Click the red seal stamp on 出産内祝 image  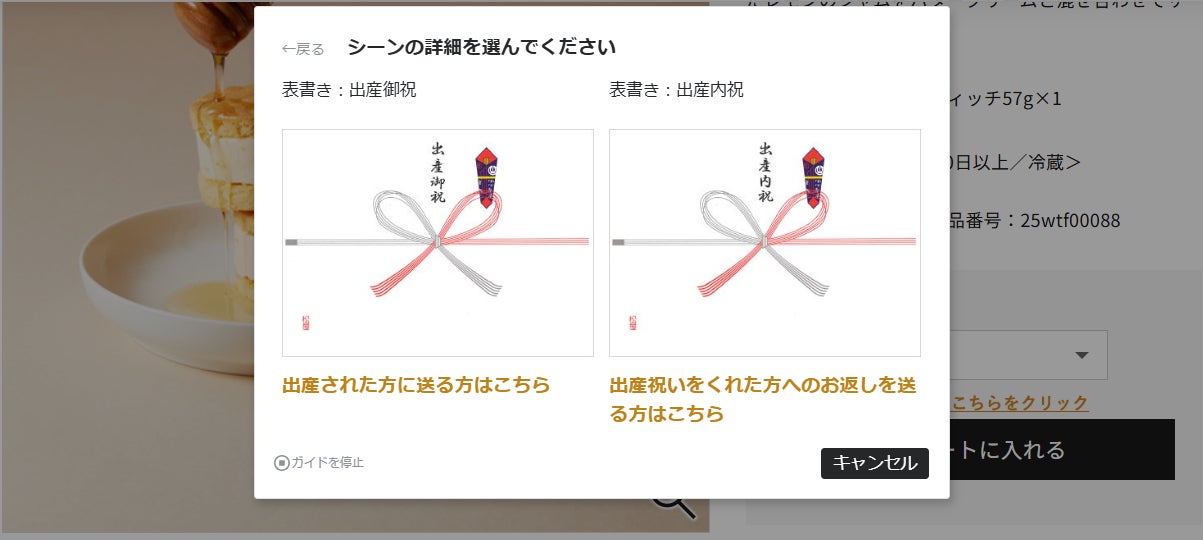pos(633,323)
